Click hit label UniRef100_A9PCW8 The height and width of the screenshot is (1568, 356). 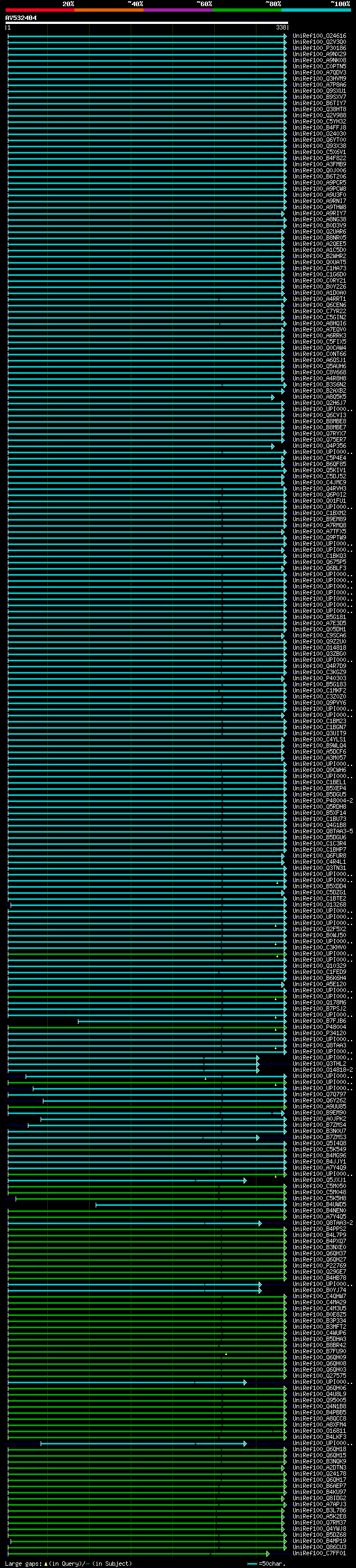pyautogui.click(x=319, y=189)
